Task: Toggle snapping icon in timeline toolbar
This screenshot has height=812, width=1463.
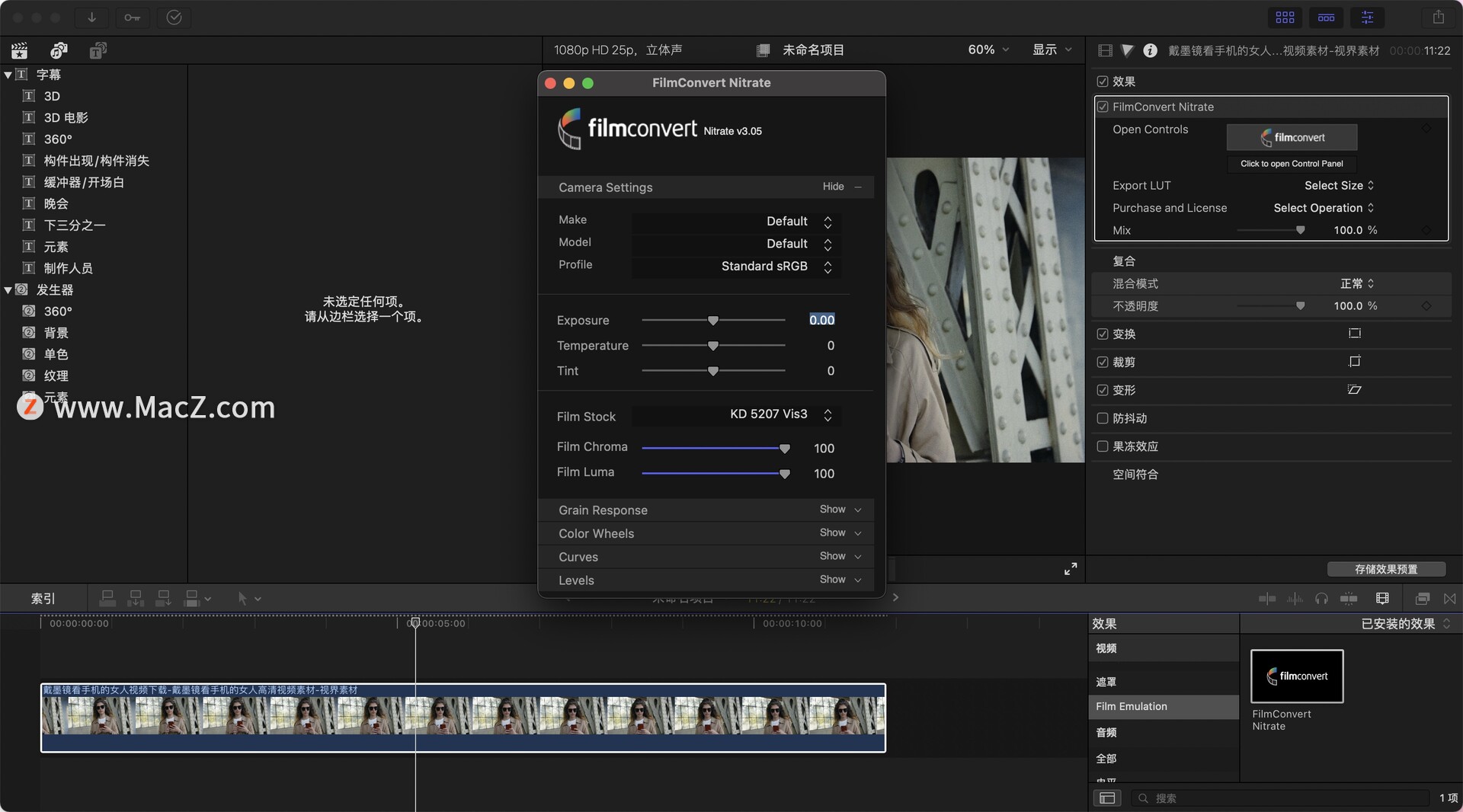Action: click(1349, 599)
